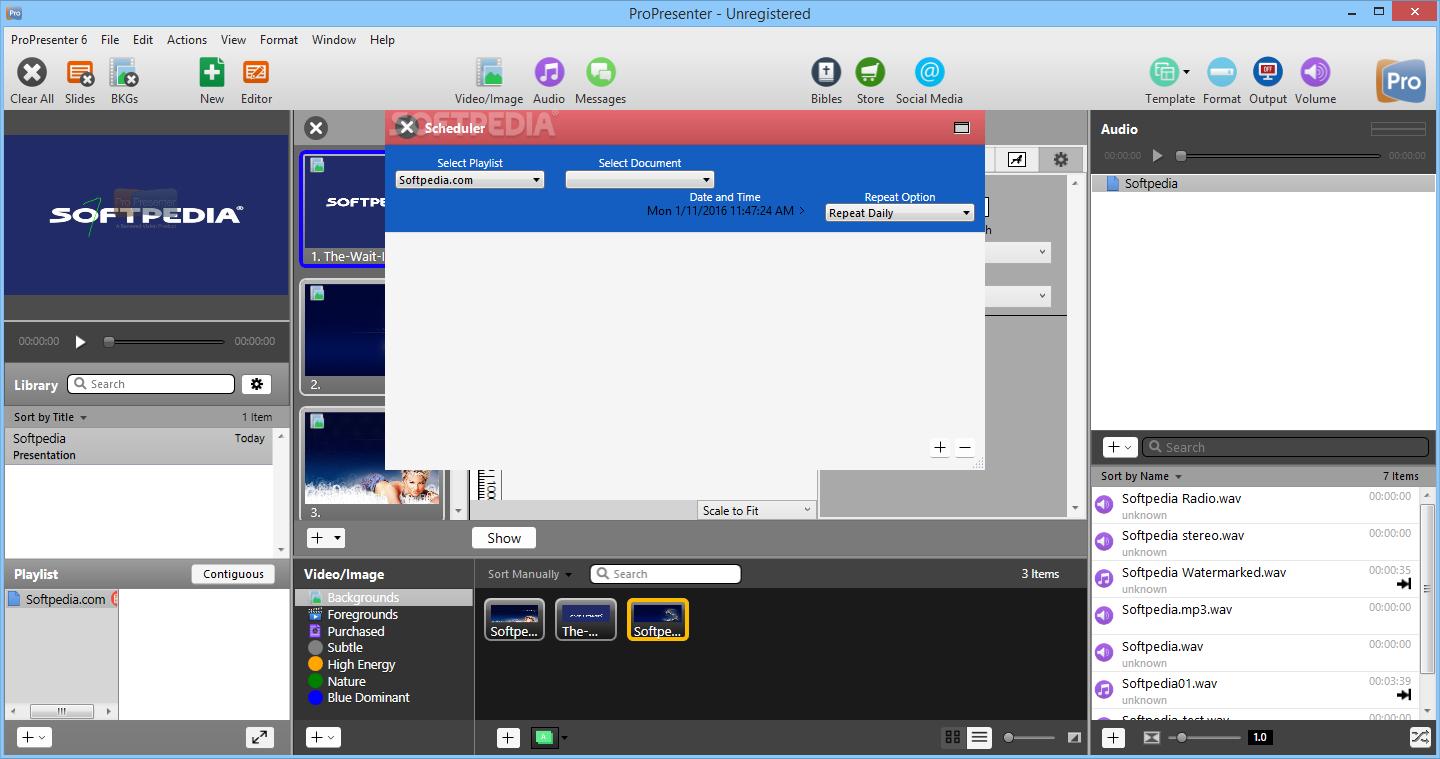
Task: Open the Select Playlist dropdown
Action: pos(470,180)
